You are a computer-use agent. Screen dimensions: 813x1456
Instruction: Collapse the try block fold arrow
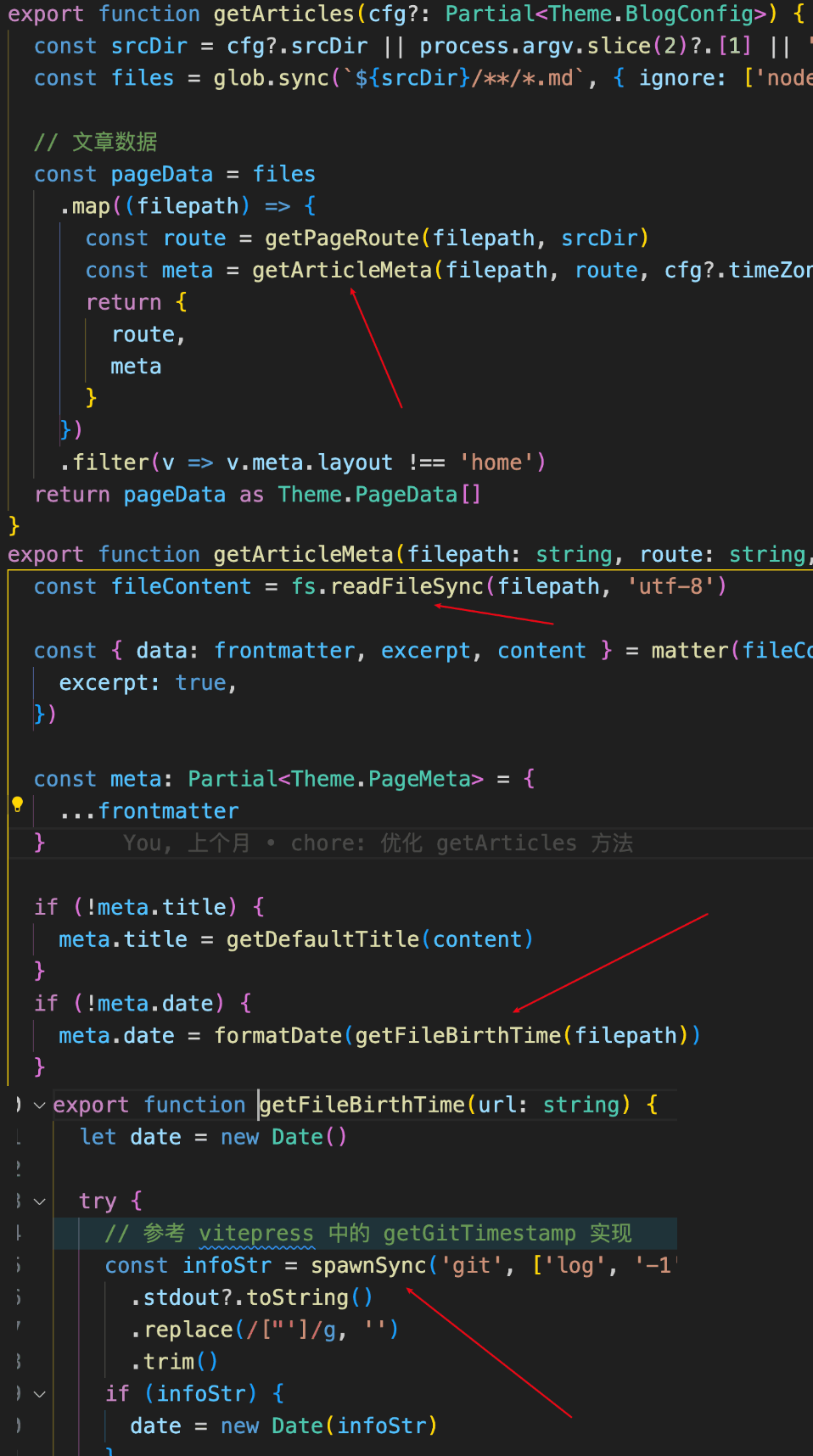[39, 1201]
